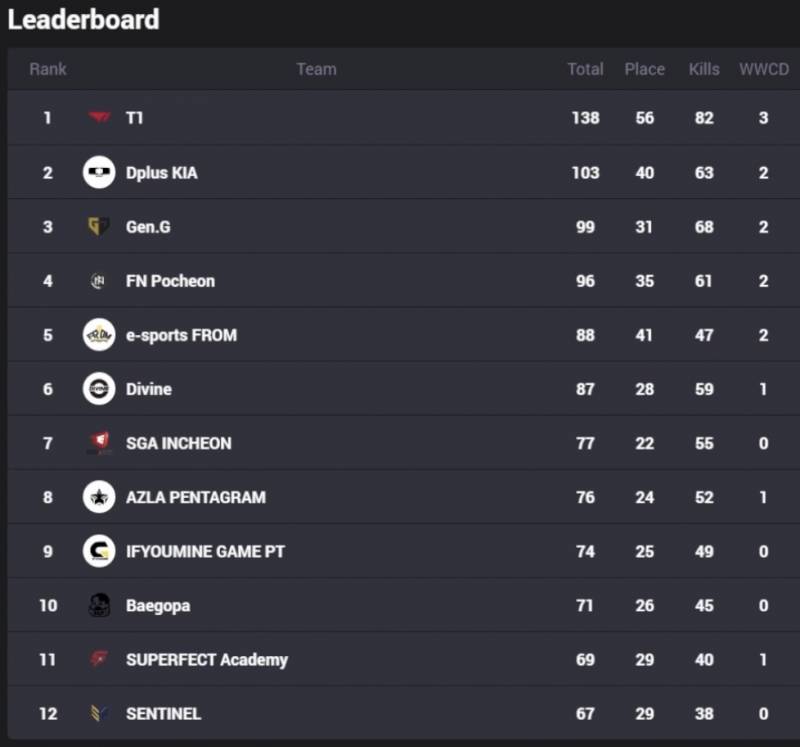Click the FN Pocheon team logo

click(x=98, y=281)
